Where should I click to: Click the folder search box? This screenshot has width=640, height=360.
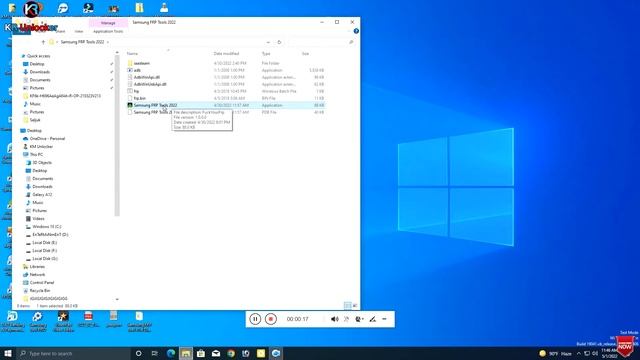pyautogui.click(x=320, y=42)
